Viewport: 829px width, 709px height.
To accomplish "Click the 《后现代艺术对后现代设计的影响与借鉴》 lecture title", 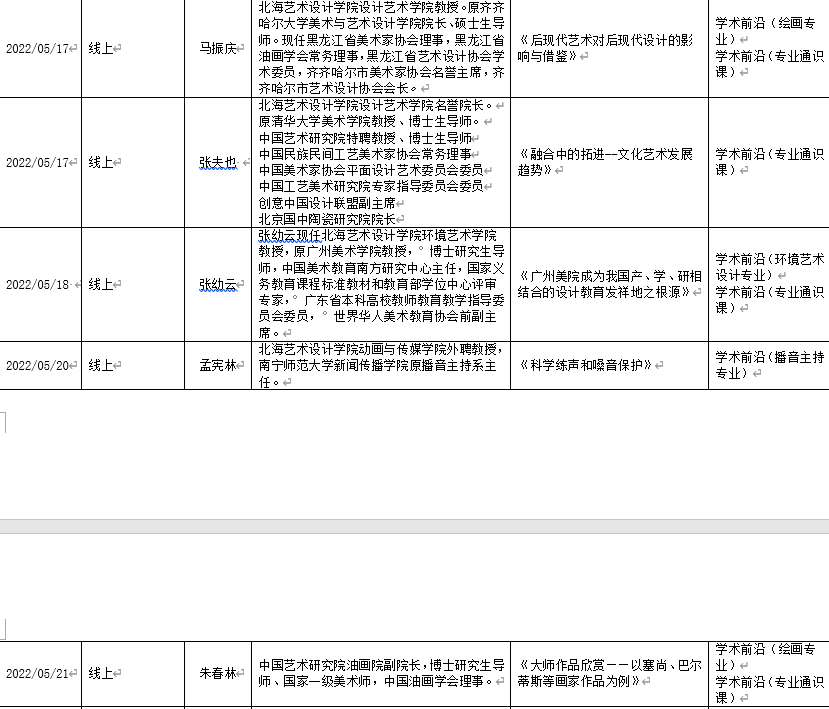I will point(606,49).
